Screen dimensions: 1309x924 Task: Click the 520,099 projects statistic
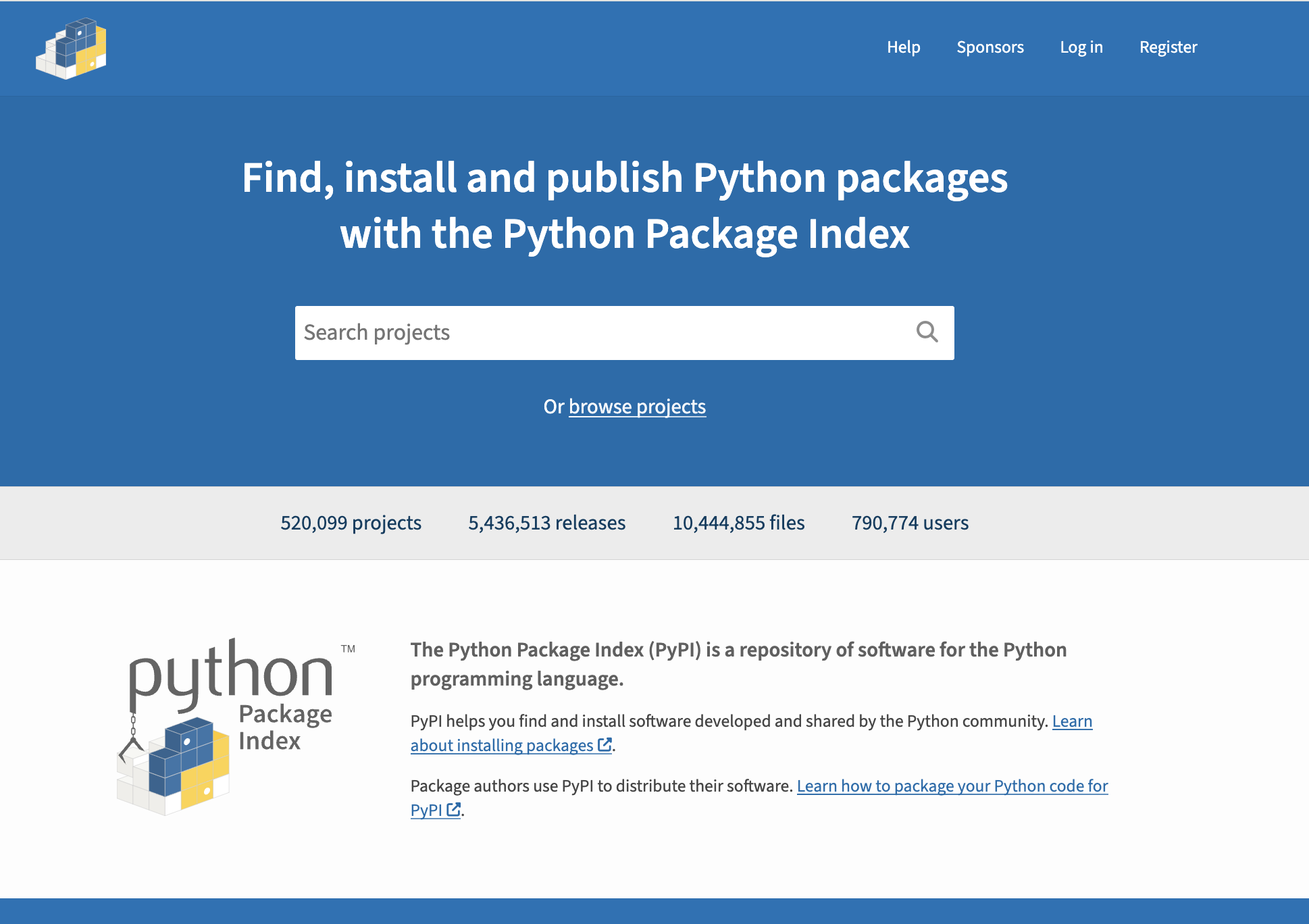tap(351, 523)
